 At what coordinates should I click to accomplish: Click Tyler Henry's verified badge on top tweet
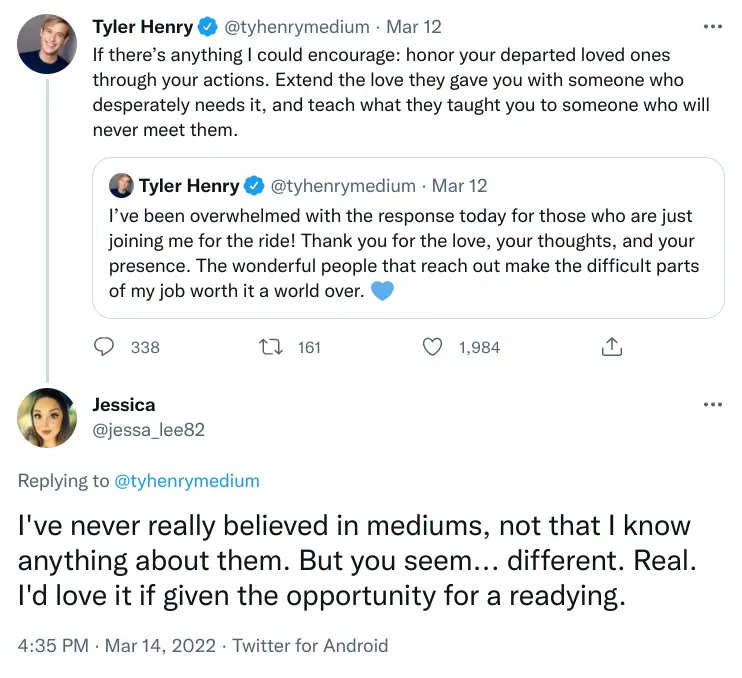pyautogui.click(x=208, y=27)
